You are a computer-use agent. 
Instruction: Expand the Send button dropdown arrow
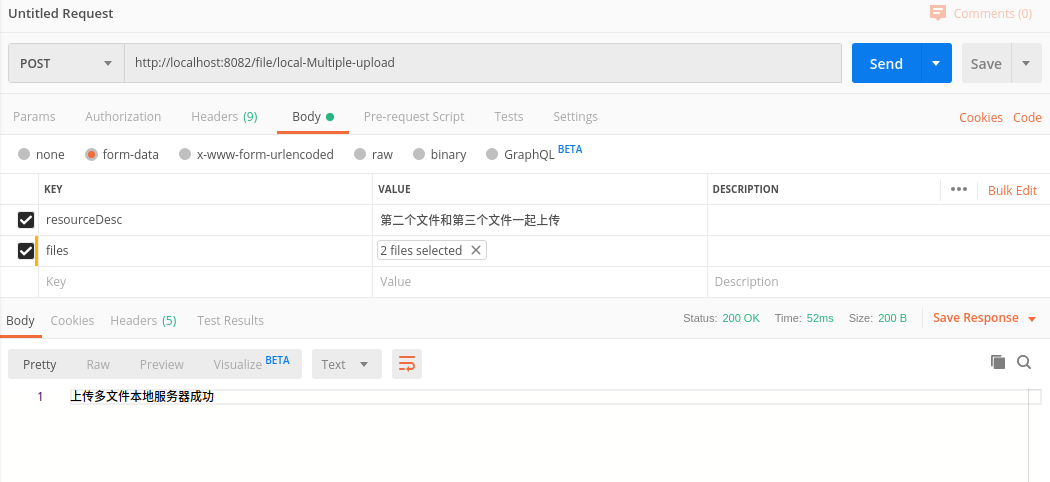coord(936,63)
